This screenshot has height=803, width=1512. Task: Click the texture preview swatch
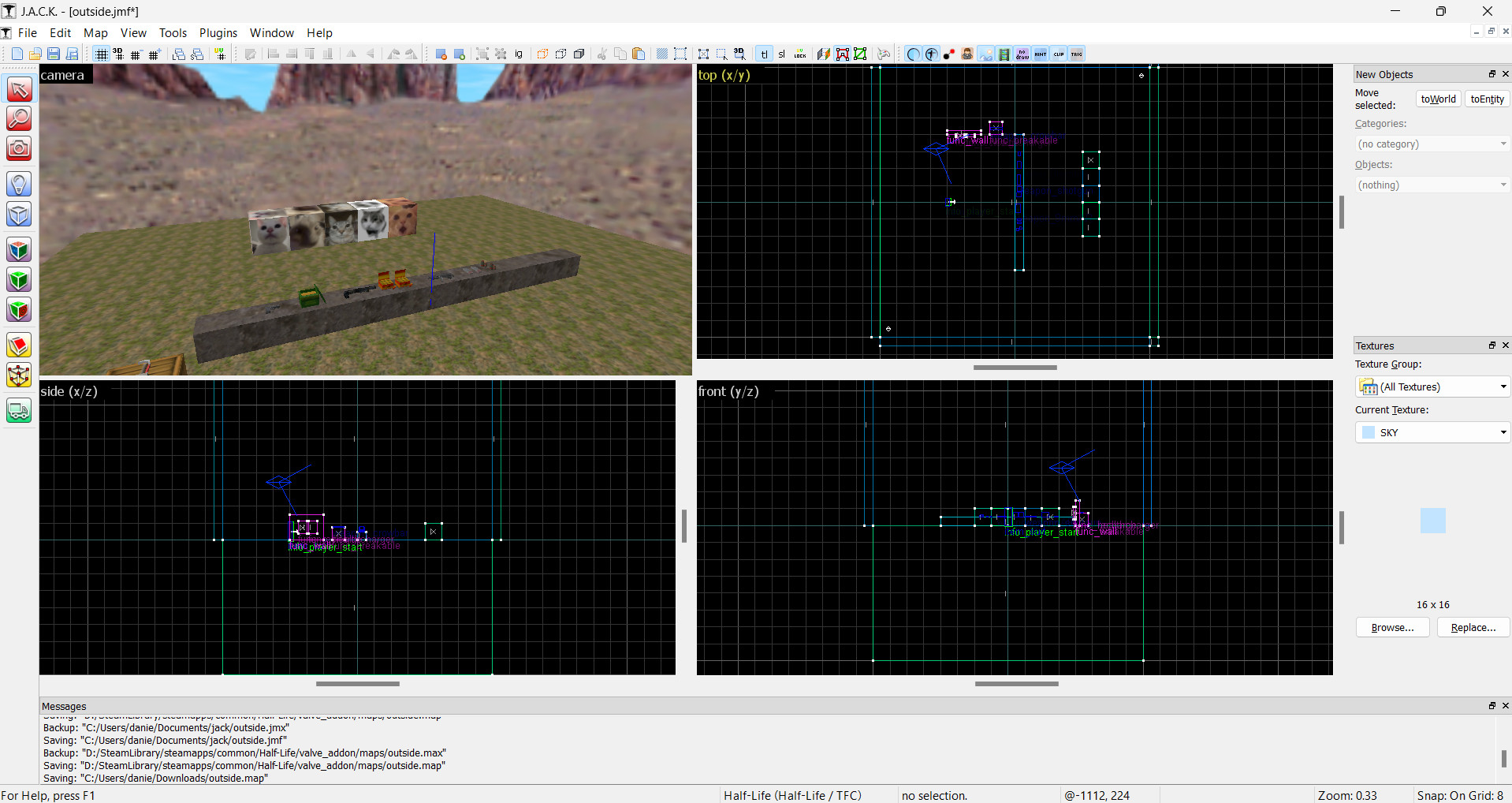click(x=1432, y=521)
